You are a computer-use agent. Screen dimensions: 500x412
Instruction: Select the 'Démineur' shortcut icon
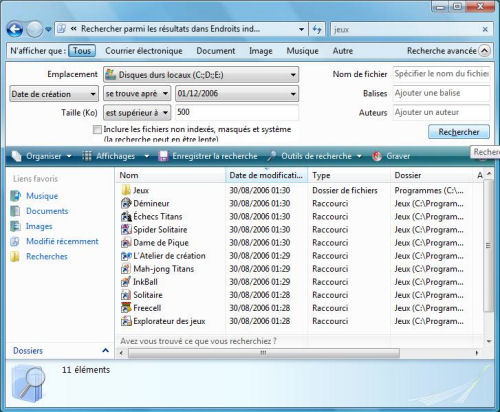(126, 203)
